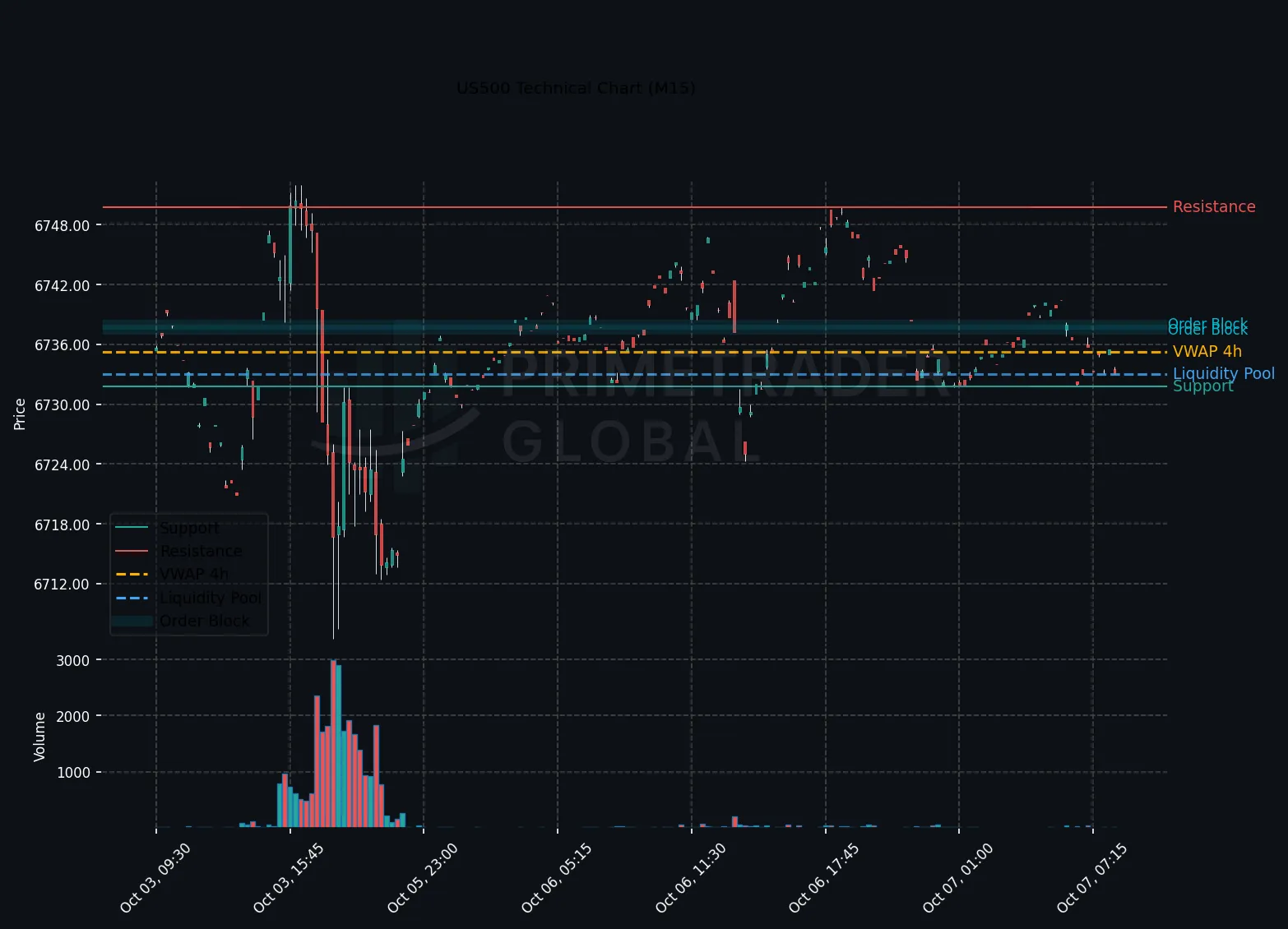Click the Oct 07, 01:00 time label
Image resolution: width=1288 pixels, height=929 pixels.
coord(958,877)
